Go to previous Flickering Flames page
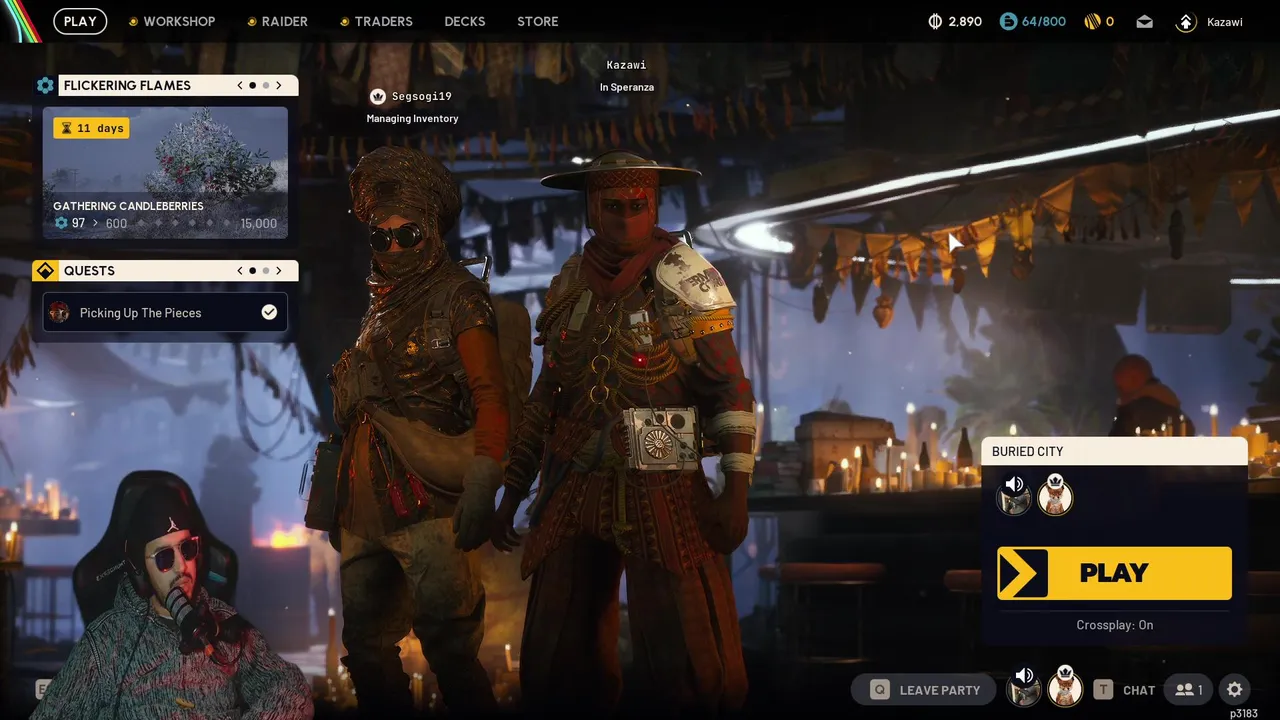The height and width of the screenshot is (720, 1280). (x=240, y=85)
